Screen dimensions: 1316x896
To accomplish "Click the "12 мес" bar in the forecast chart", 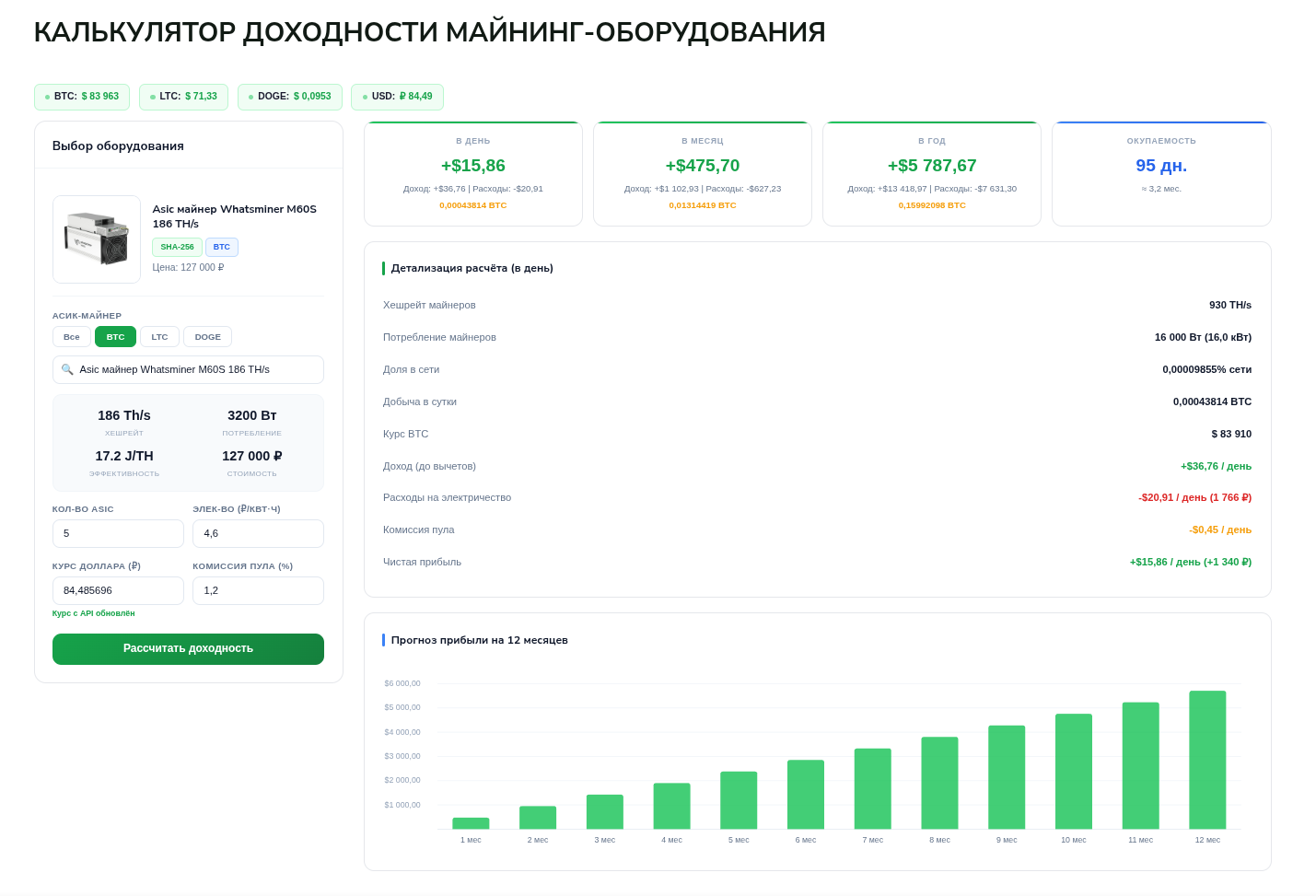I will 1207,760.
